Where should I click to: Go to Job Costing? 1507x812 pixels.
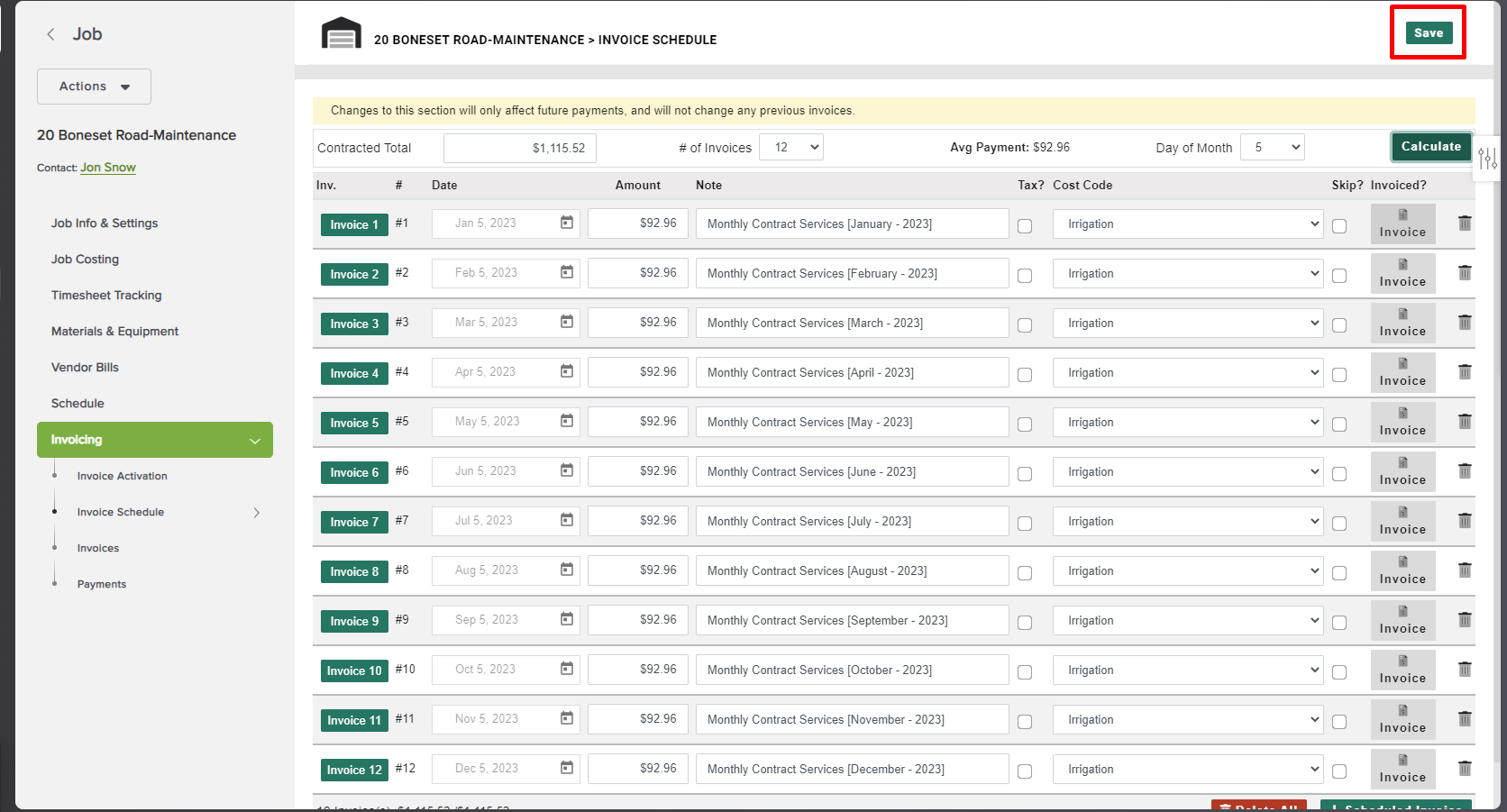click(x=85, y=259)
